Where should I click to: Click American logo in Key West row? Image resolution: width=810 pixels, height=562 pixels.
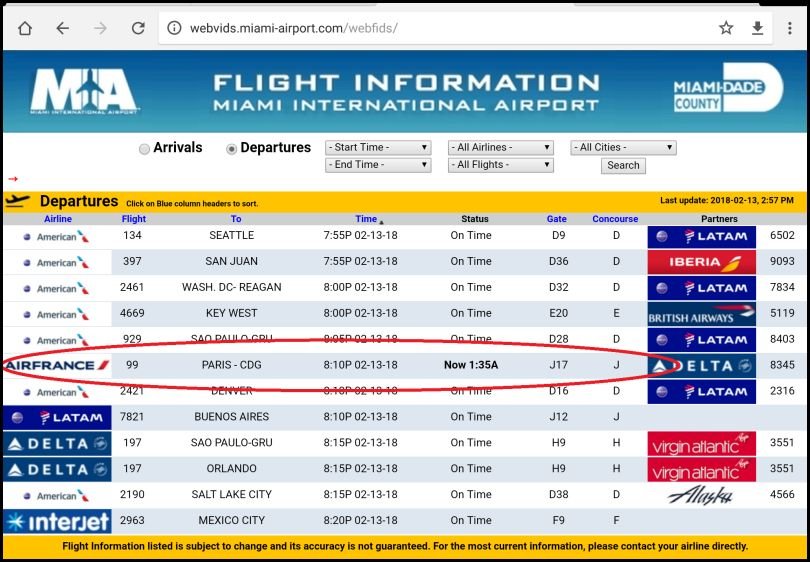[x=57, y=314]
